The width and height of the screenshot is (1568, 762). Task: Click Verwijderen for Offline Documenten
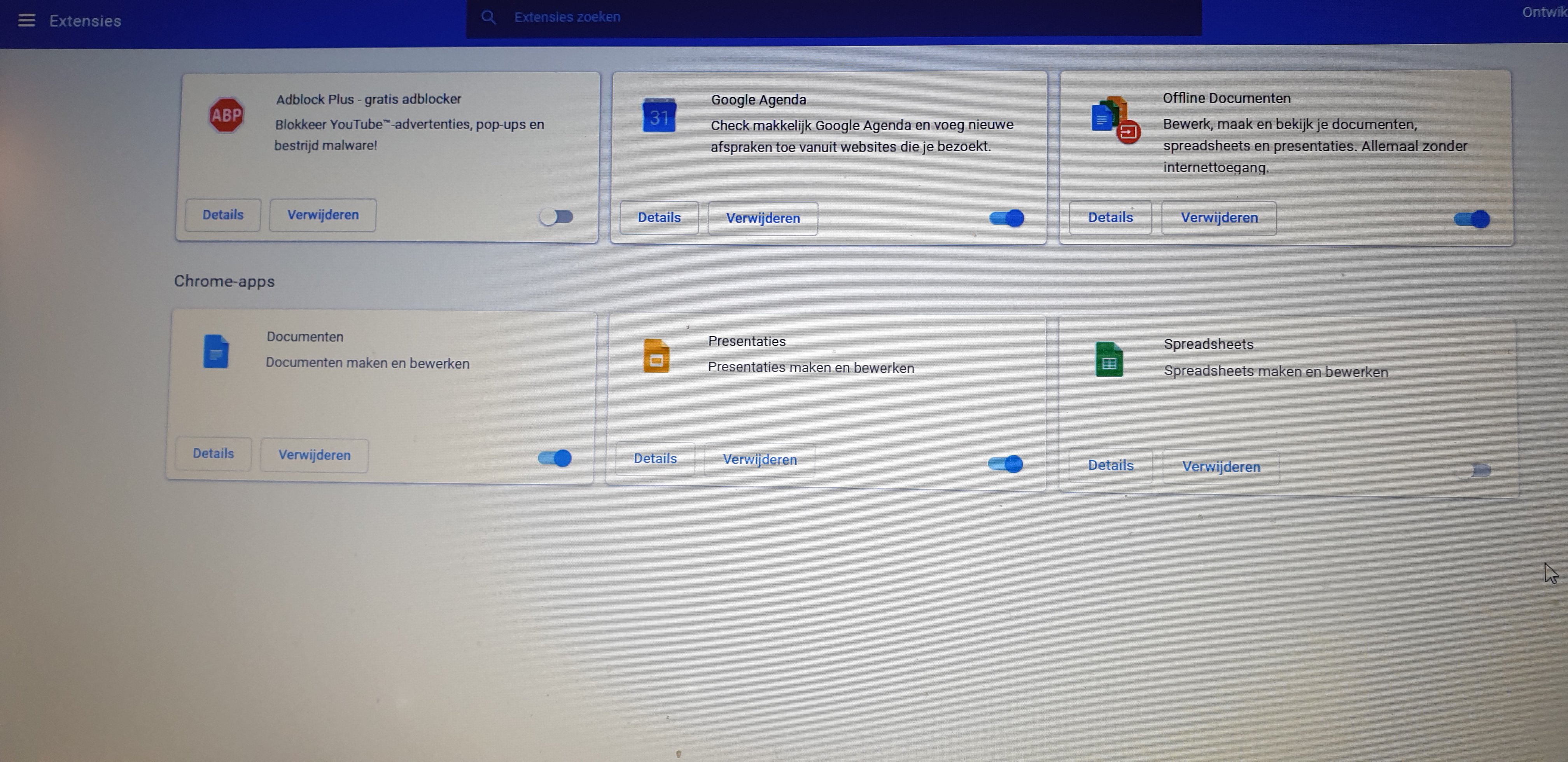click(x=1219, y=218)
